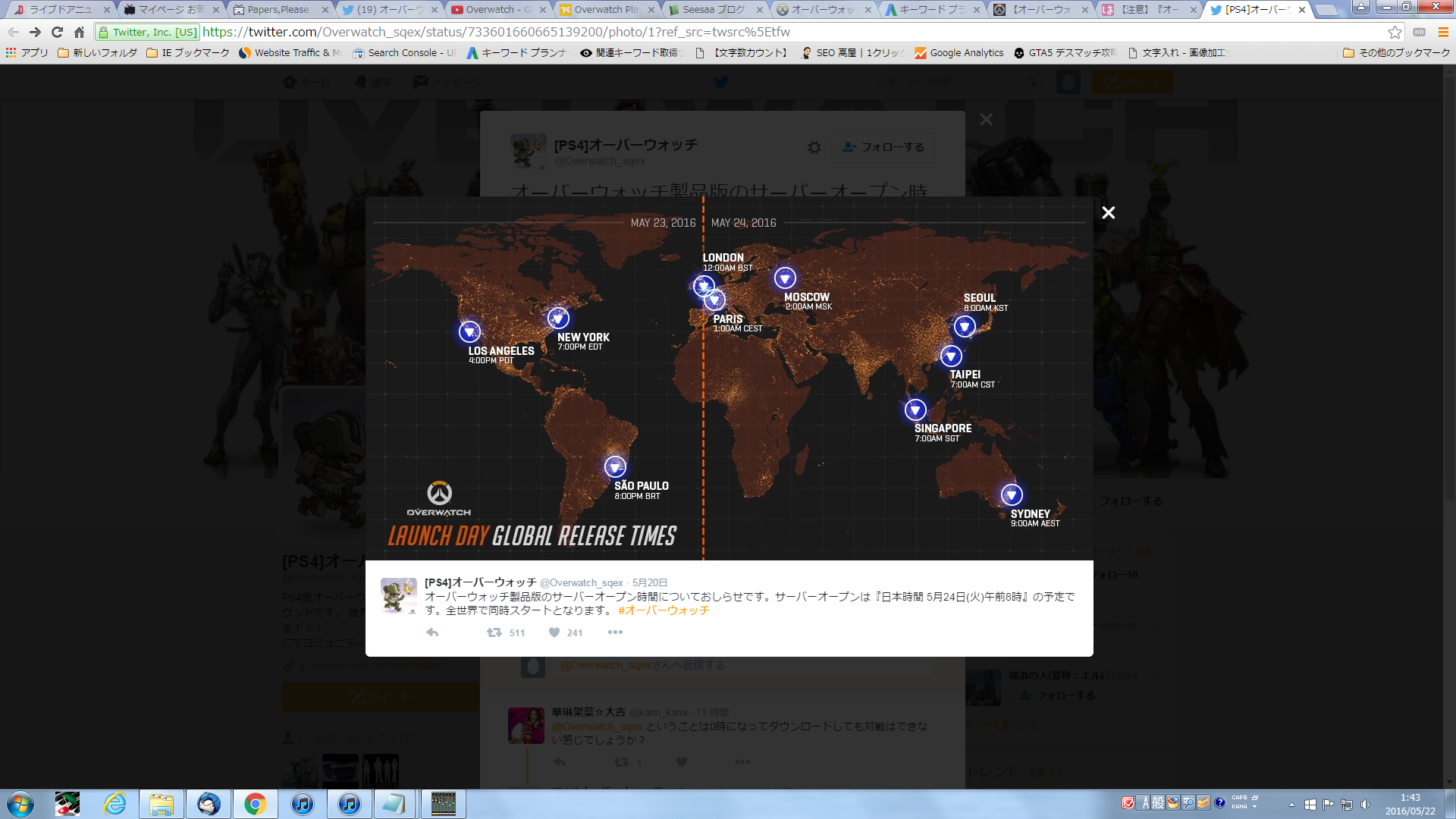
Task: Switch to the キーワード プラ tab
Action: [933, 10]
